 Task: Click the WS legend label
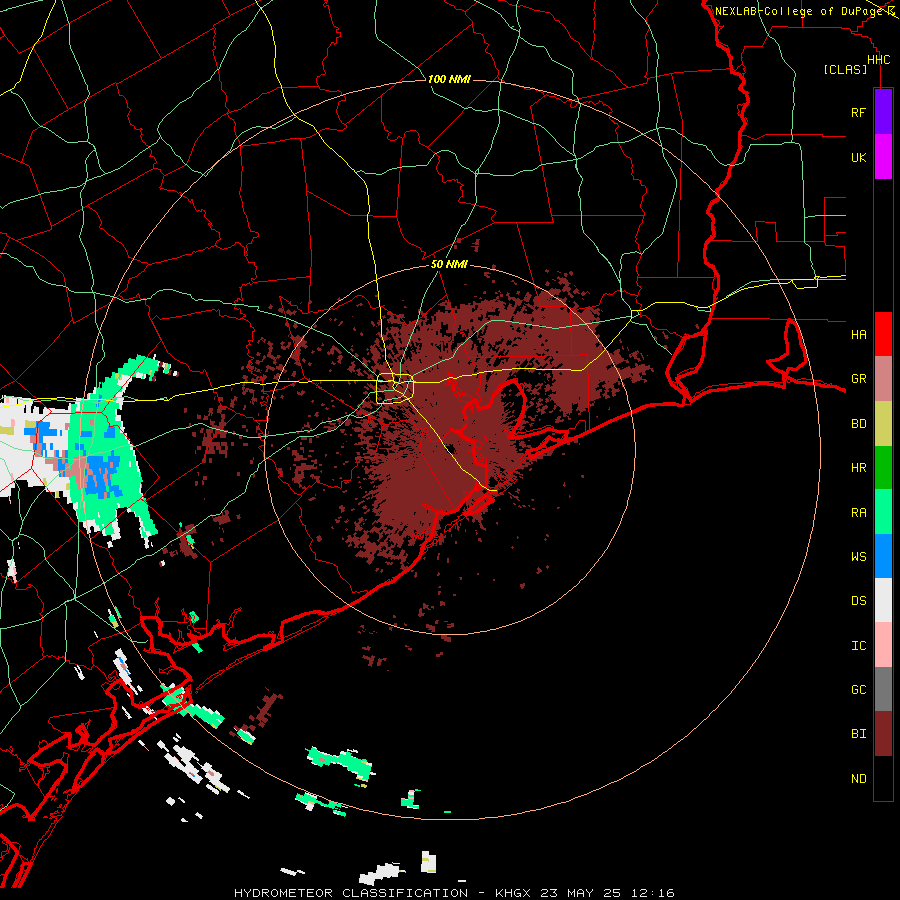pos(858,556)
